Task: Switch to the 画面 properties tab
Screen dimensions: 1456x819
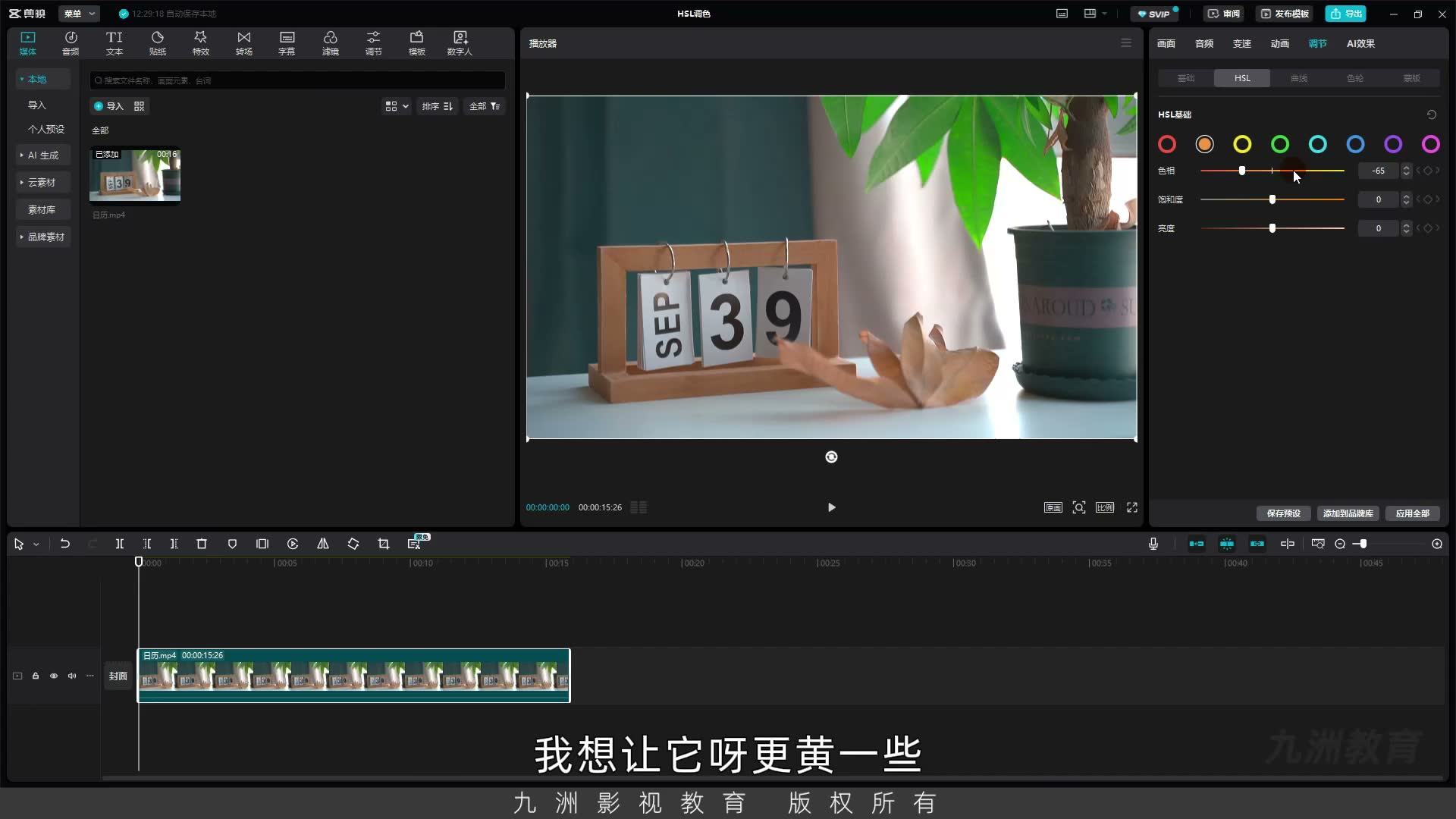Action: point(1166,43)
